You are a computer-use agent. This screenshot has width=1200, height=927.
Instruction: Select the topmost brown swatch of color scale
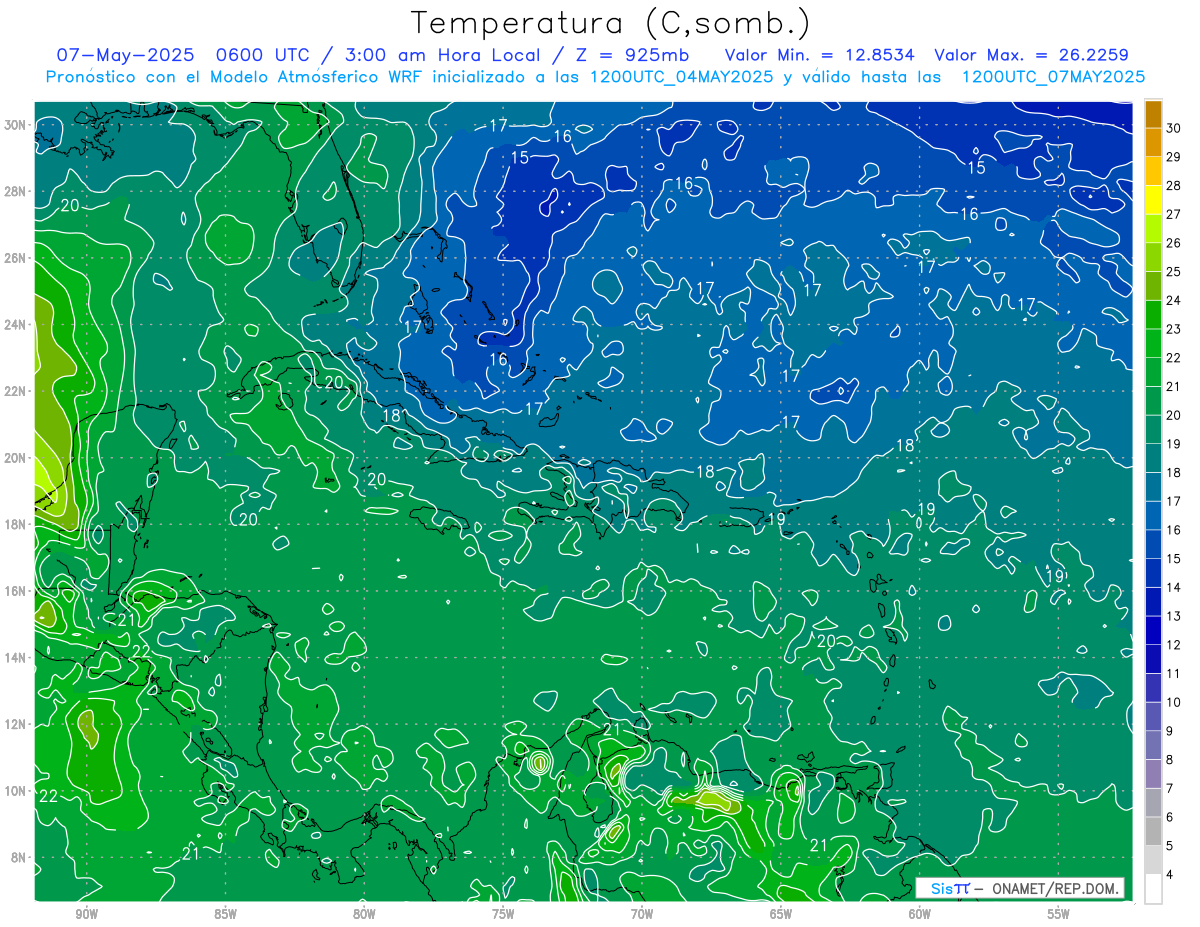[1153, 114]
